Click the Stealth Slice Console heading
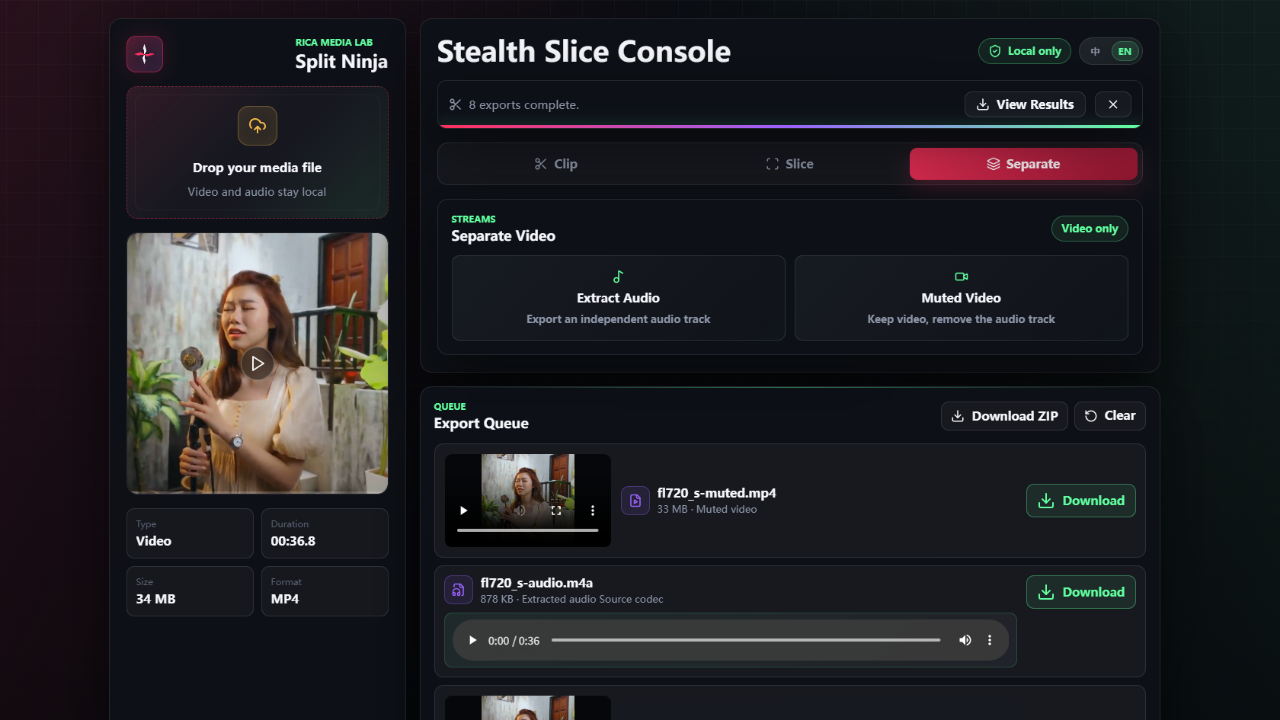 584,52
